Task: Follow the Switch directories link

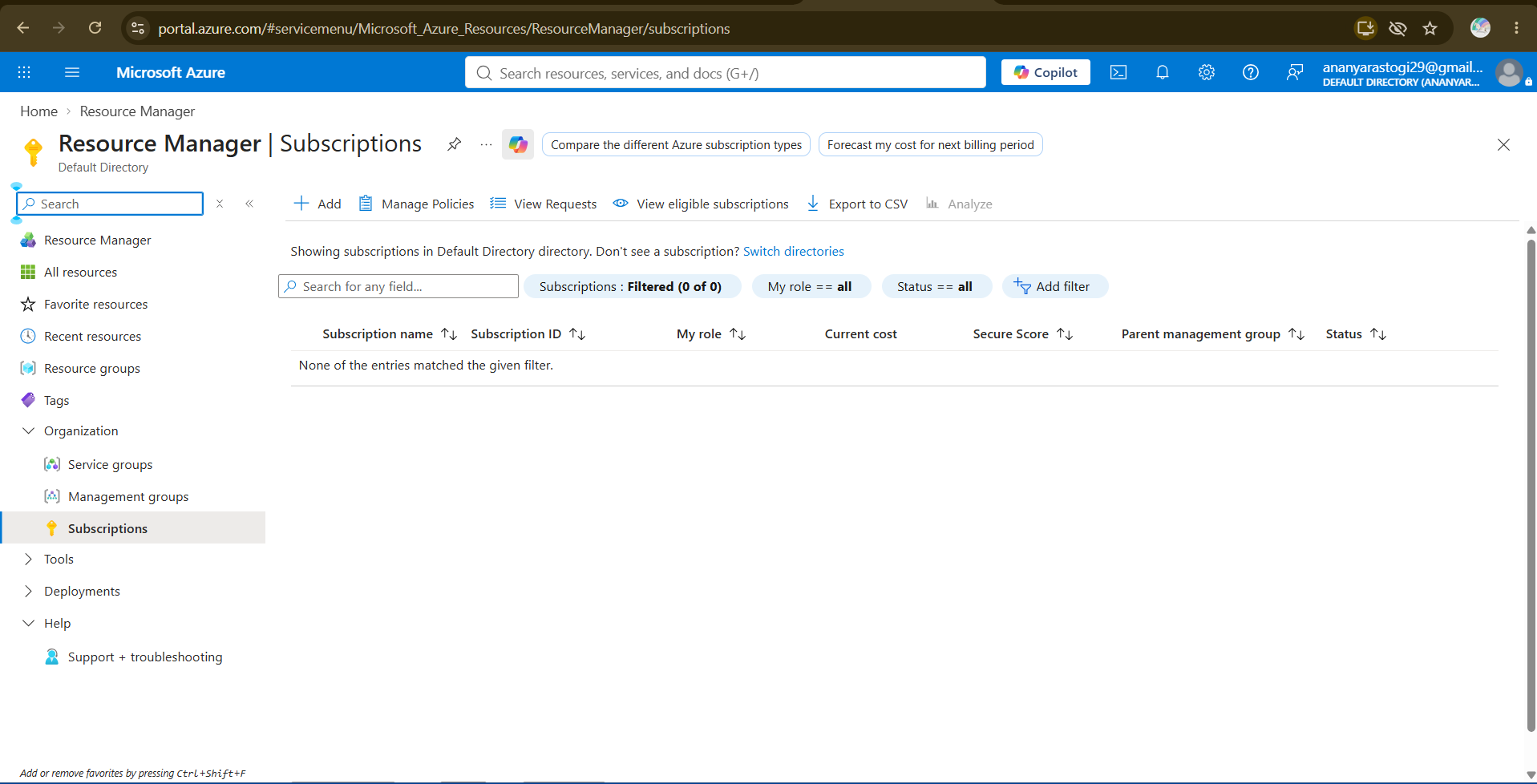Action: 793,251
